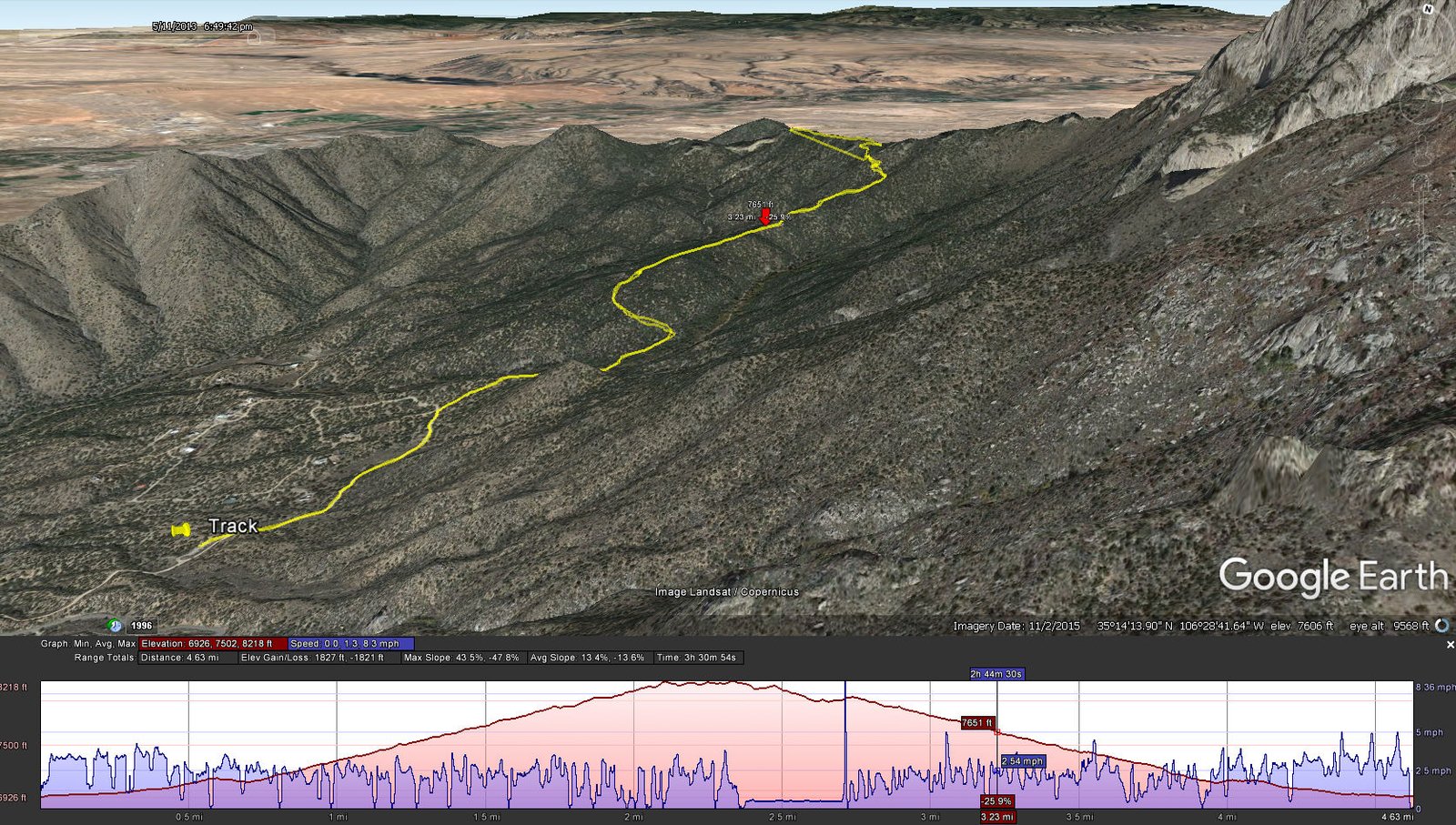The image size is (1456, 825).
Task: Click the 7651 ft elevation cursor tag
Action: click(x=977, y=722)
